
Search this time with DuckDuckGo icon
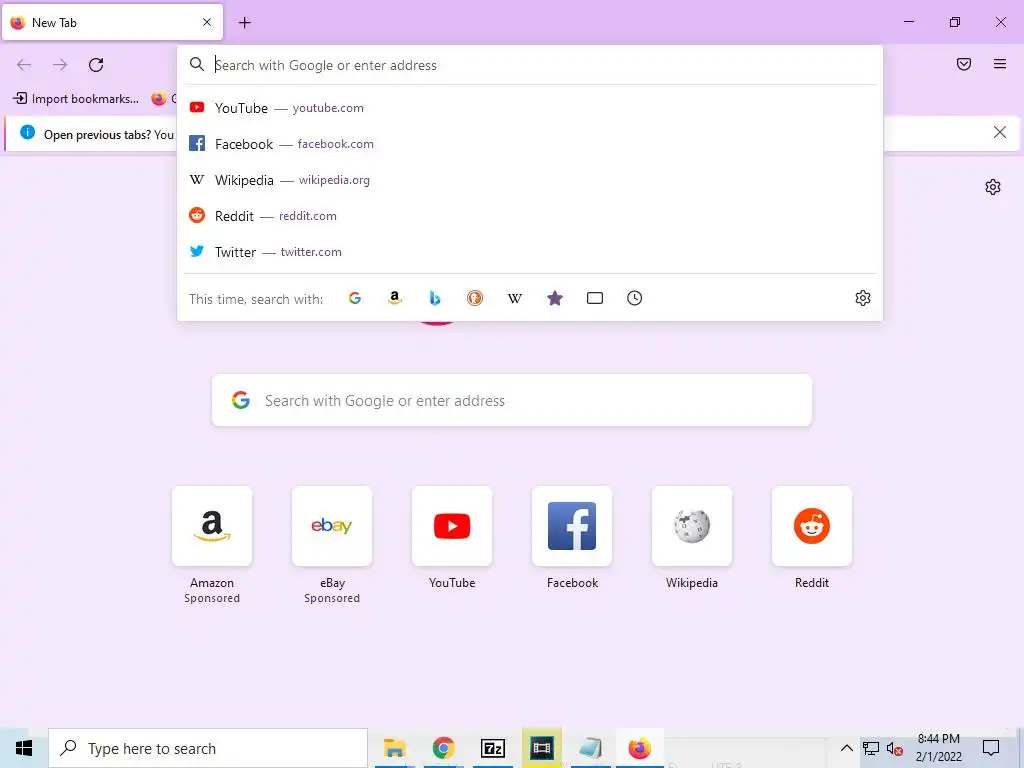475,298
